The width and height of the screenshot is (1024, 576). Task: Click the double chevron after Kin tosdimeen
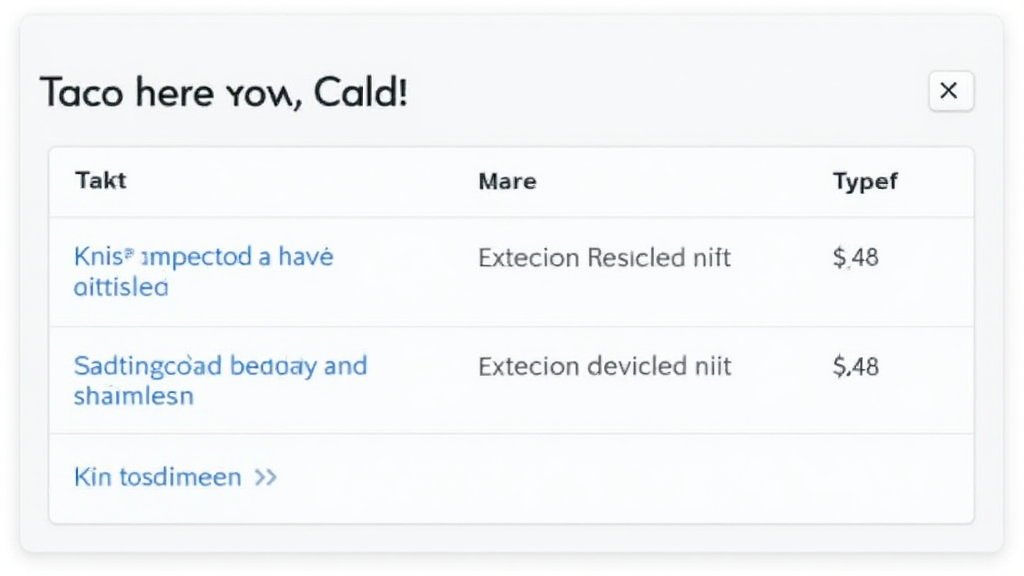click(x=265, y=477)
